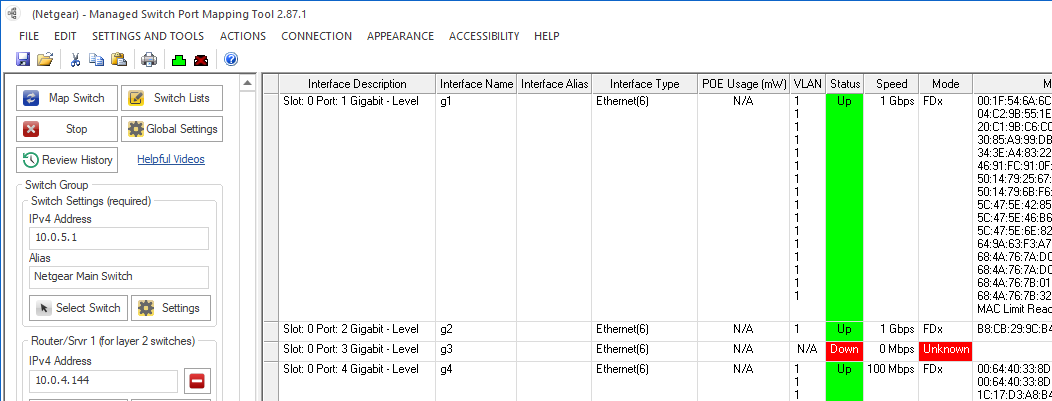Image resolution: width=1052 pixels, height=401 pixels.
Task: Click MAC address B8:CB:29:9C:B4 in g2 row
Action: (1014, 329)
